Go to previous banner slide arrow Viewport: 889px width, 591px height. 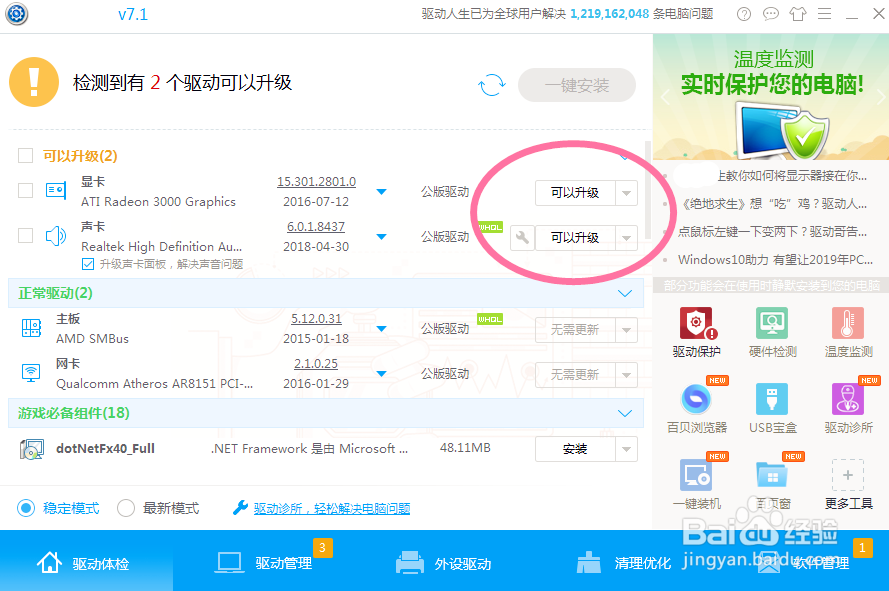pos(666,97)
